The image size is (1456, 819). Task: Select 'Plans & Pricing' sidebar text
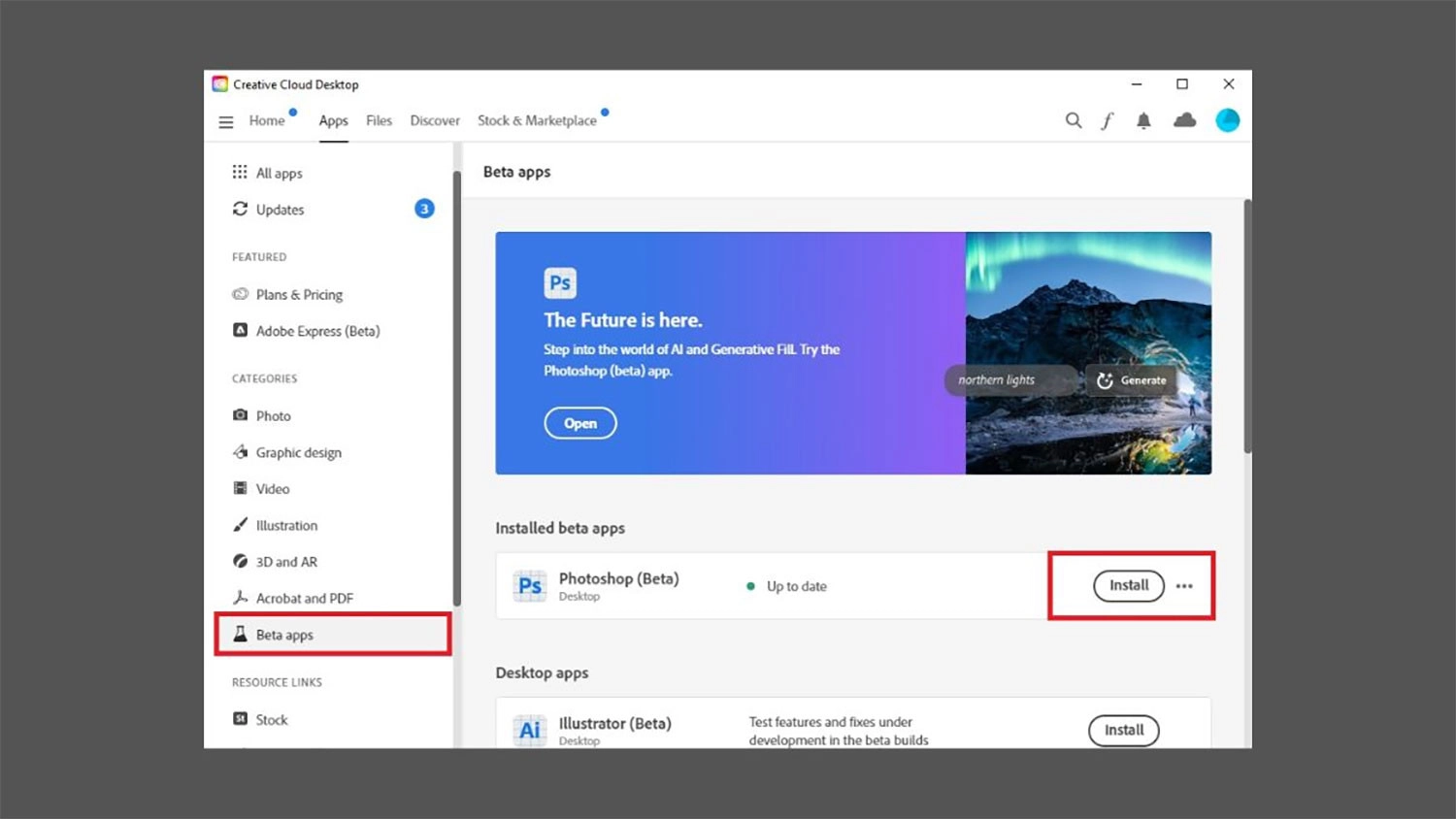[299, 295]
